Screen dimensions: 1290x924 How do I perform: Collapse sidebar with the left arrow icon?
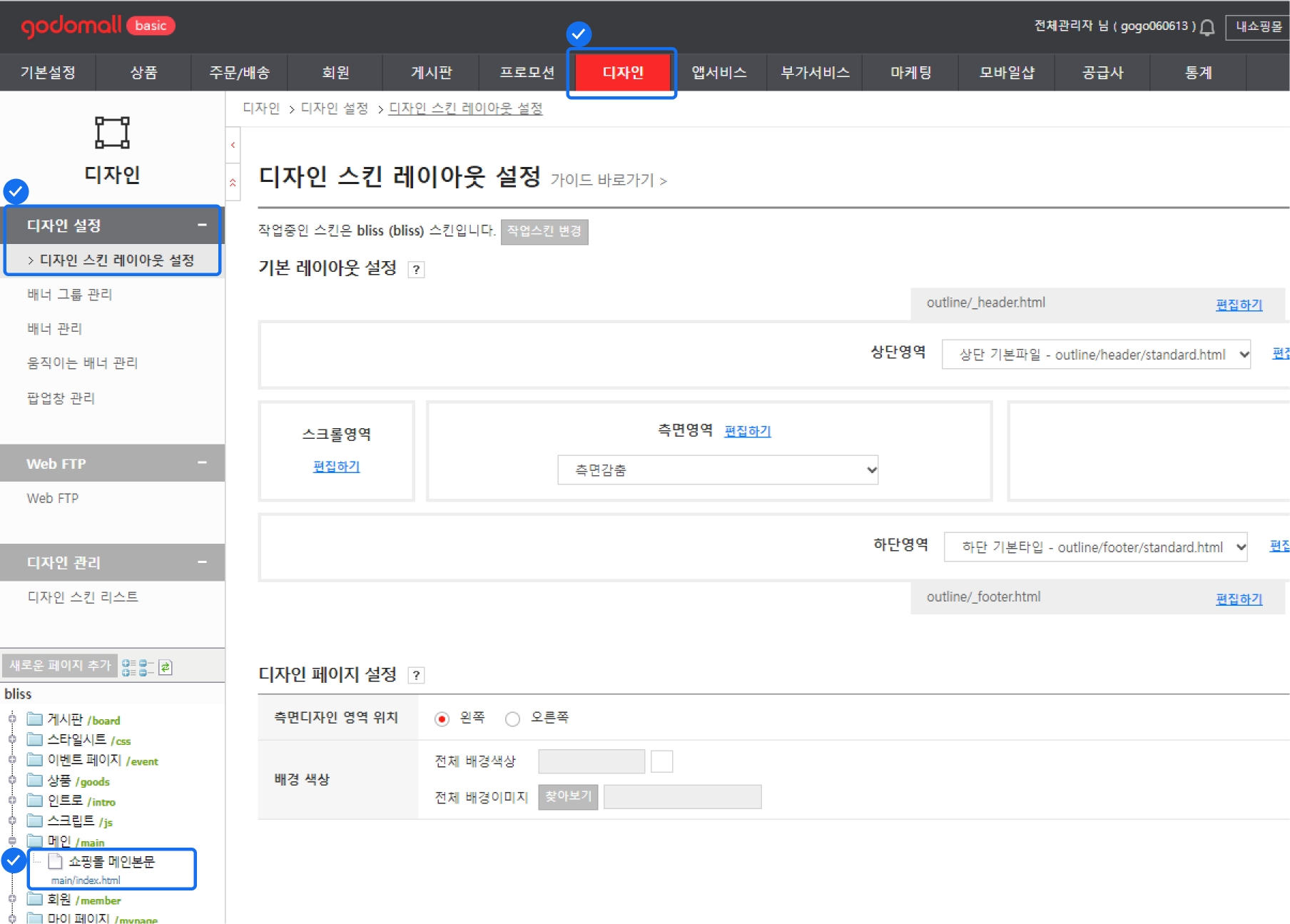coord(233,145)
